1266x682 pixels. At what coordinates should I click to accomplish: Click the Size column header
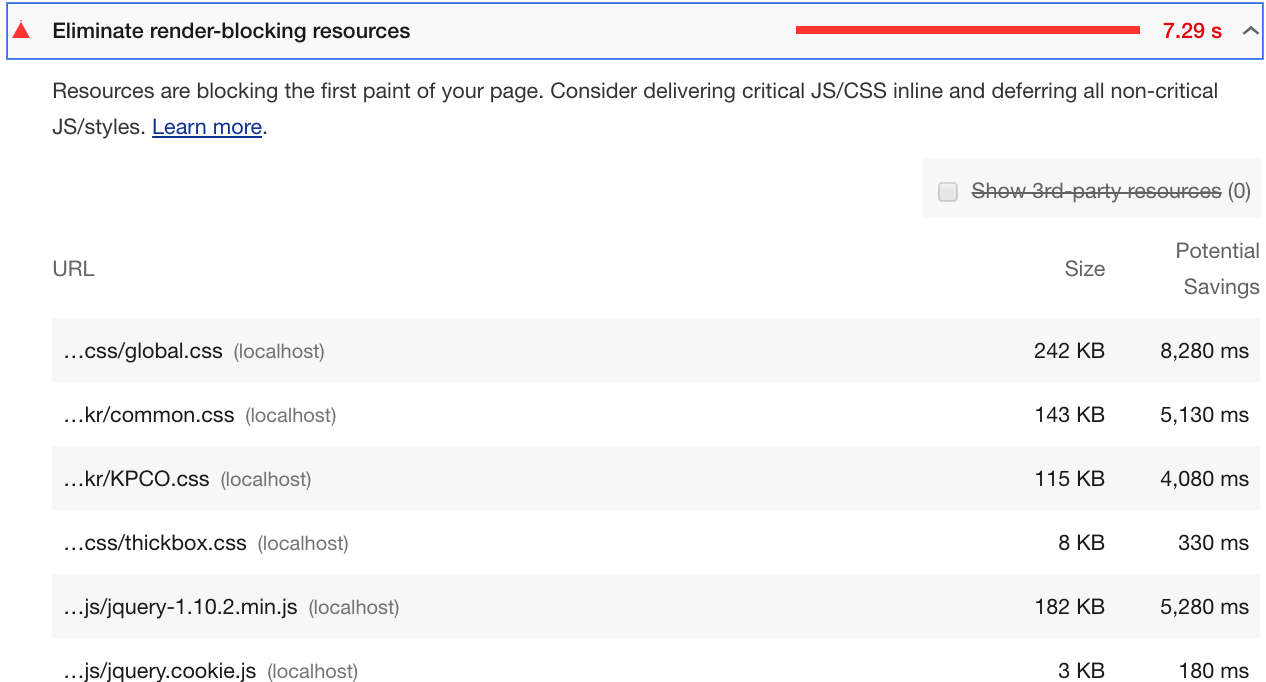(x=1085, y=269)
